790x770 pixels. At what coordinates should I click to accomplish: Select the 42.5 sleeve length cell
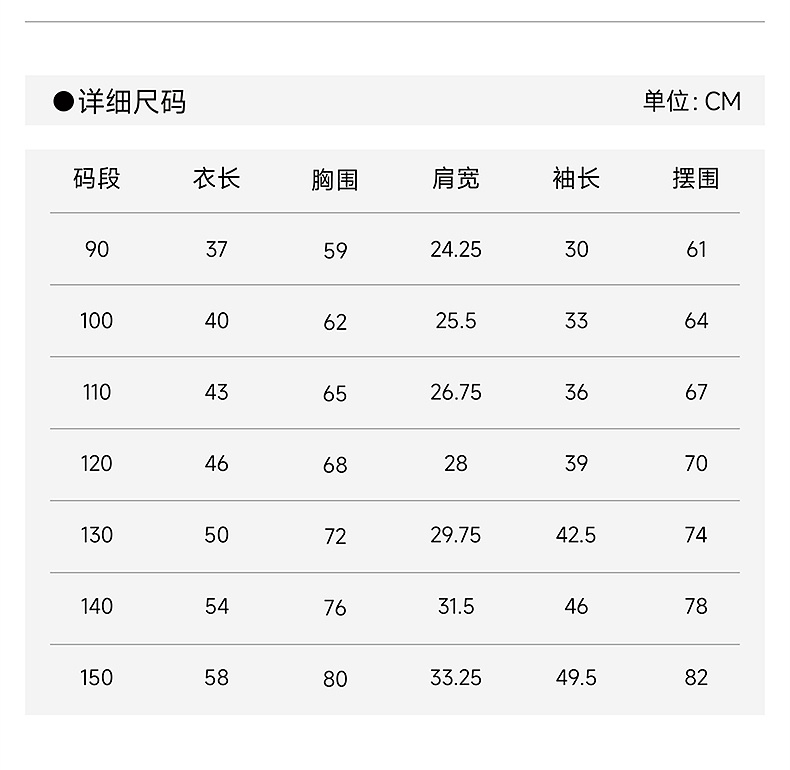click(576, 535)
